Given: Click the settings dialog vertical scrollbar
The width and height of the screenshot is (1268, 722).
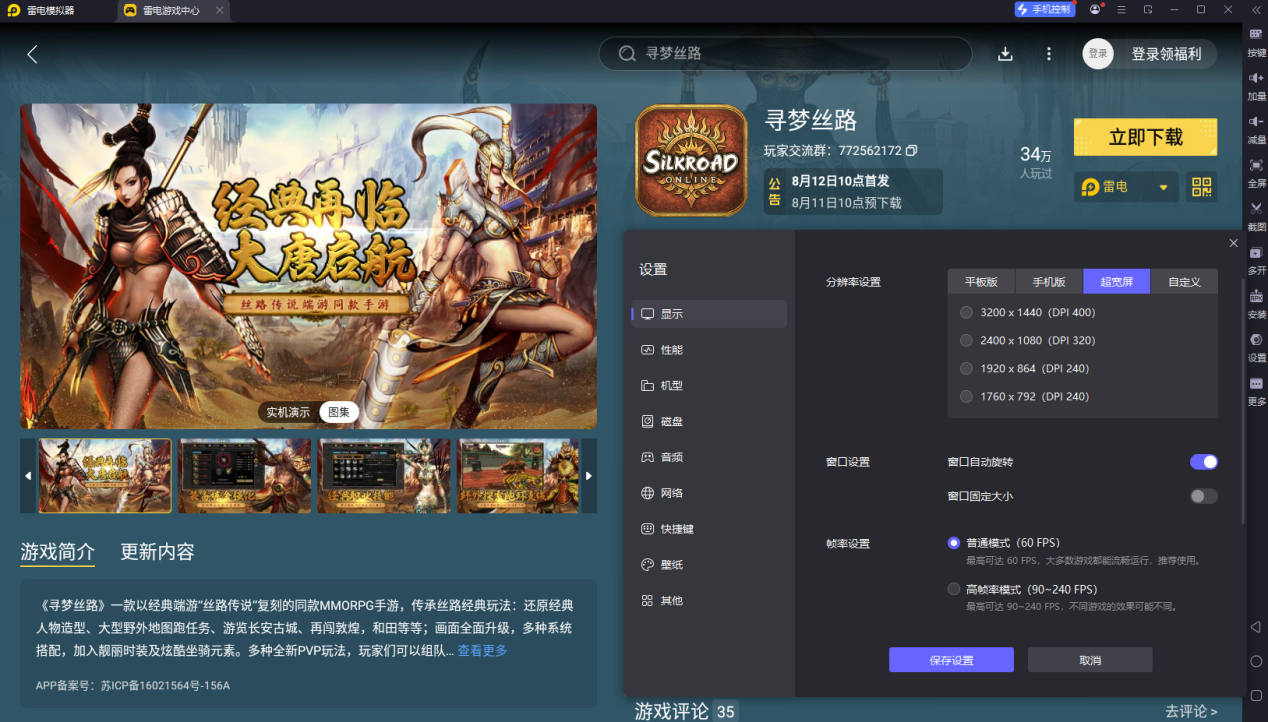Looking at the screenshot, I should coord(1243,400).
